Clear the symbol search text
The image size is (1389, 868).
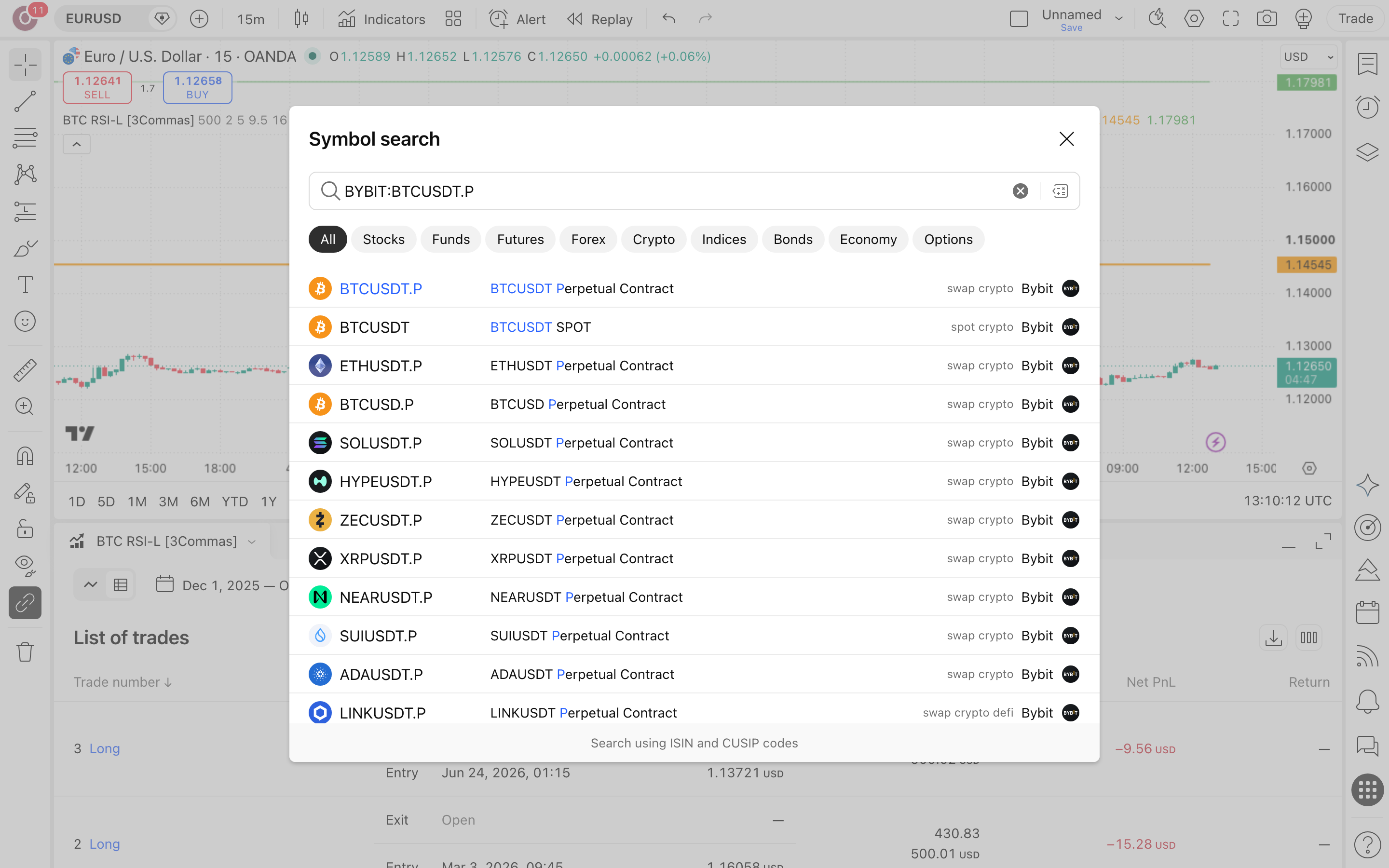coord(1020,191)
